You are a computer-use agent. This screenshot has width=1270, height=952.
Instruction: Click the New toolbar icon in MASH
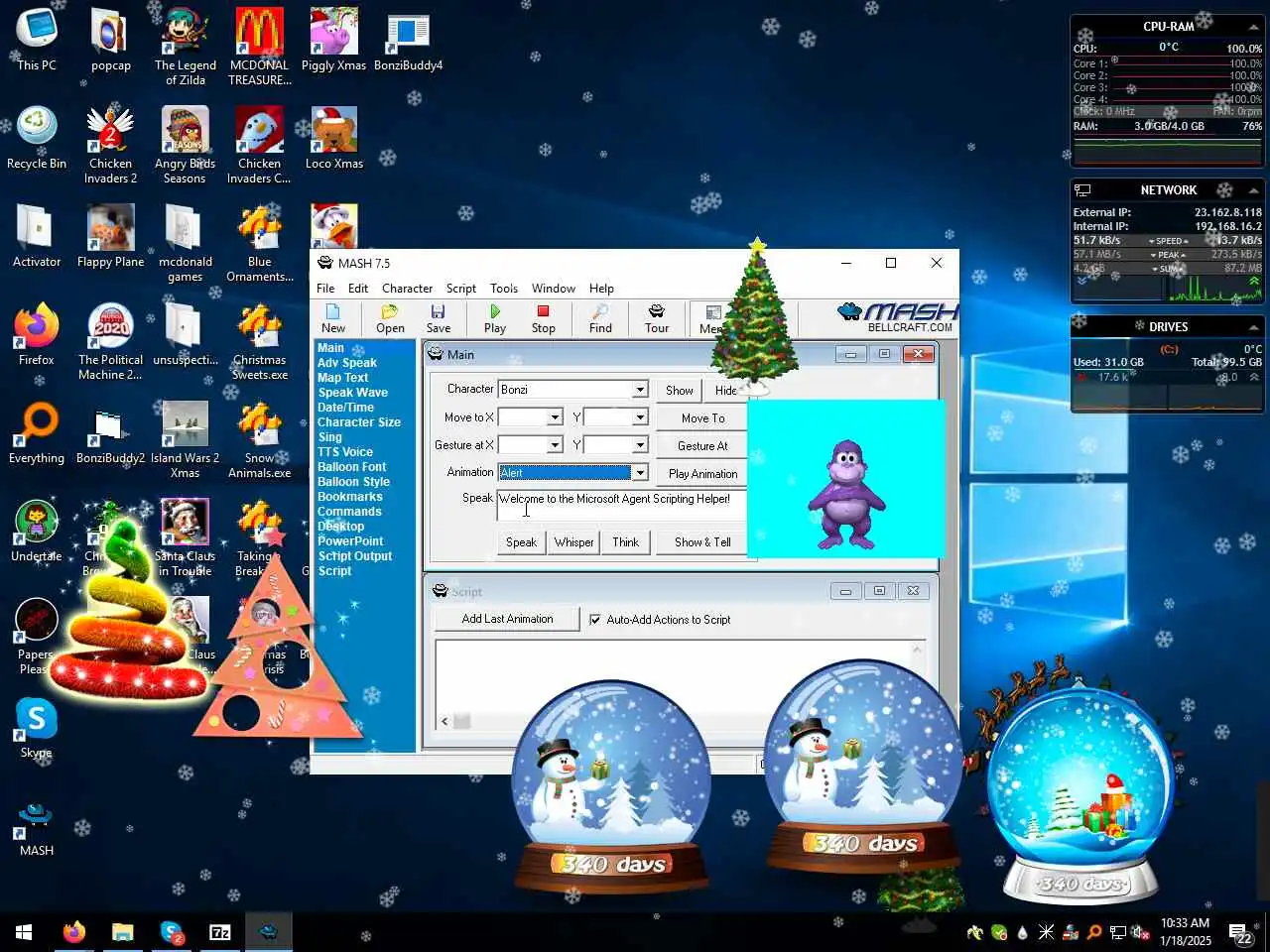333,318
